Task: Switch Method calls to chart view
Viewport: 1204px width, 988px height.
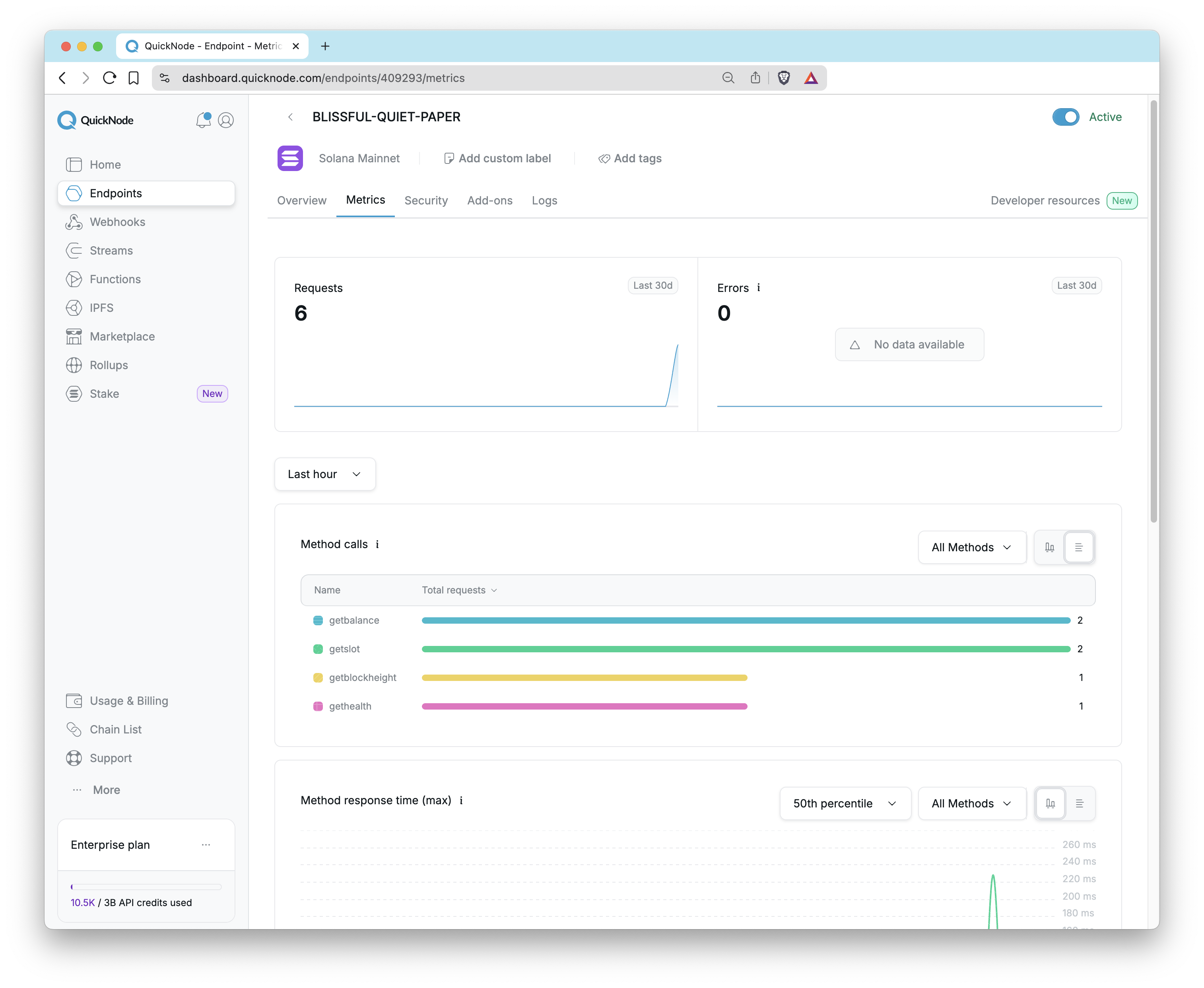Action: coord(1050,548)
